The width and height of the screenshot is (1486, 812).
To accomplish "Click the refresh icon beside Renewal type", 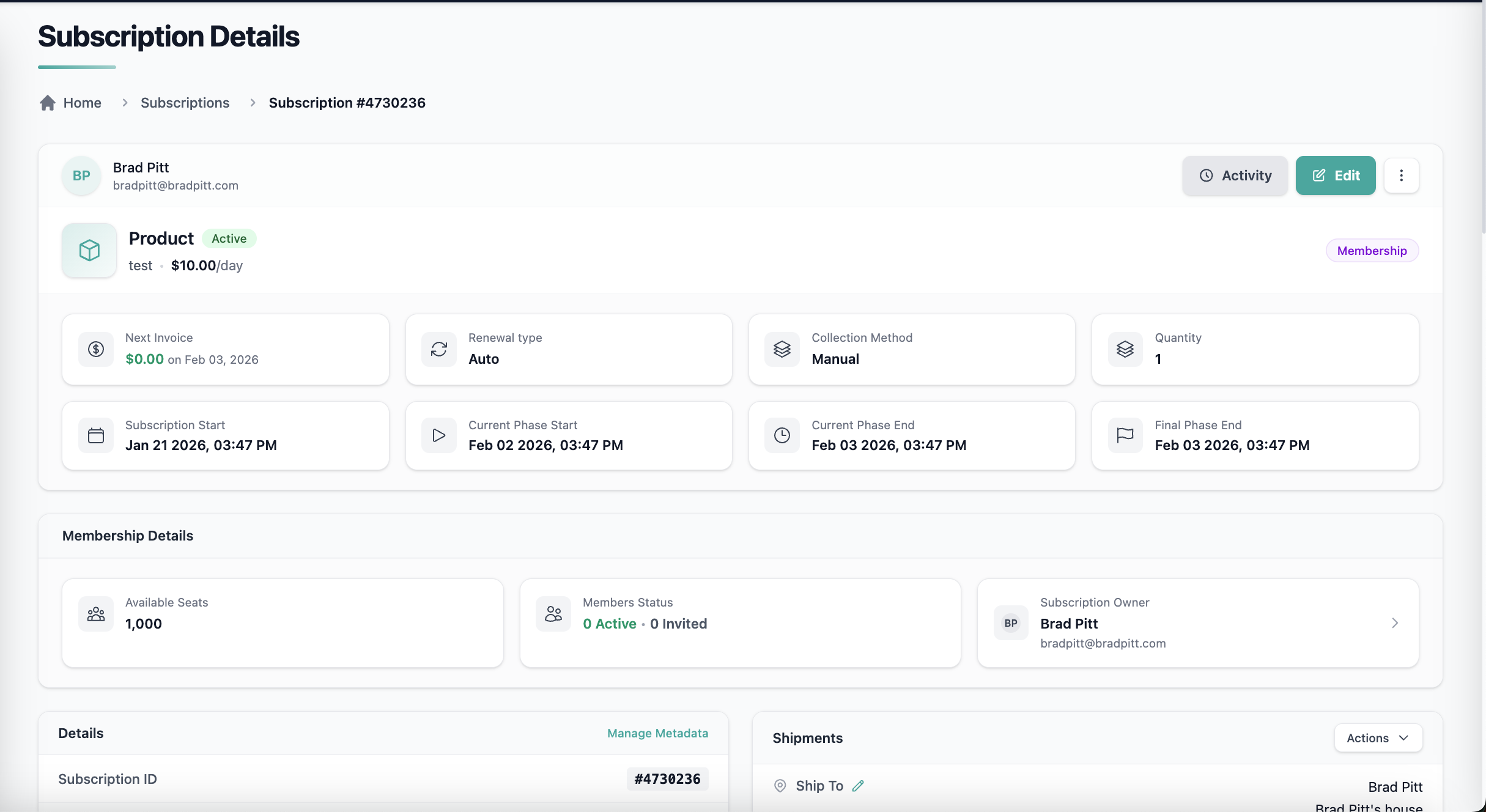I will [x=439, y=349].
